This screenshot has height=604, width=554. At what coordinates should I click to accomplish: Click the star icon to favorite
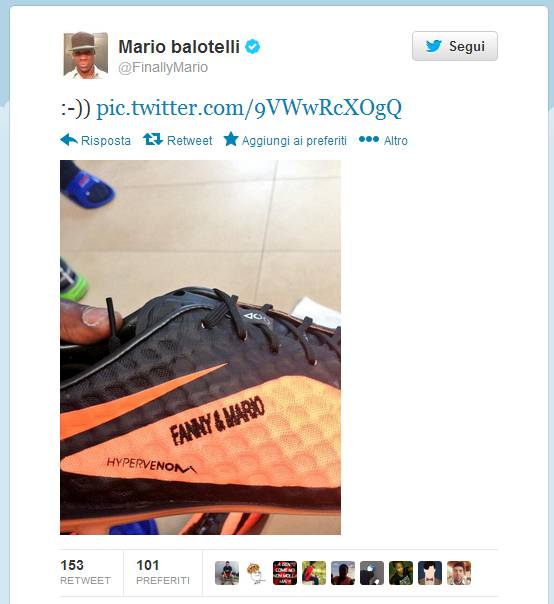231,139
